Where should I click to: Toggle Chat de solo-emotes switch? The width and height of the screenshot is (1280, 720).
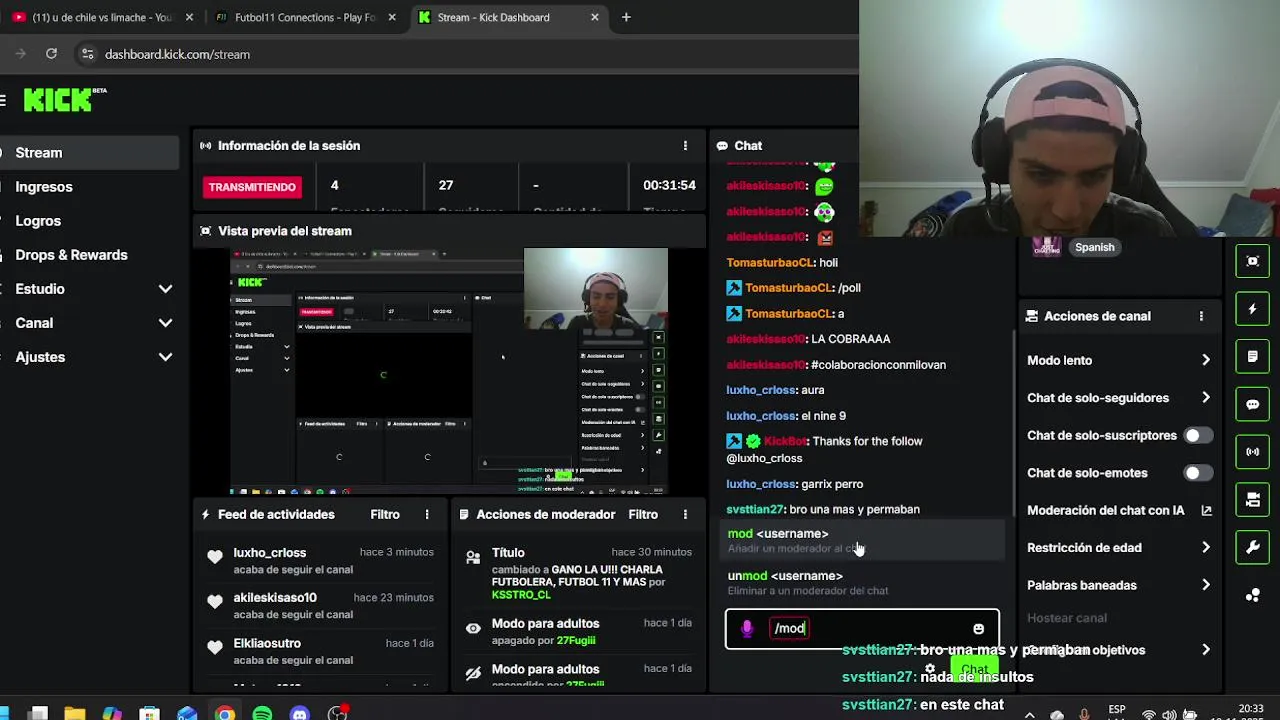[1198, 473]
